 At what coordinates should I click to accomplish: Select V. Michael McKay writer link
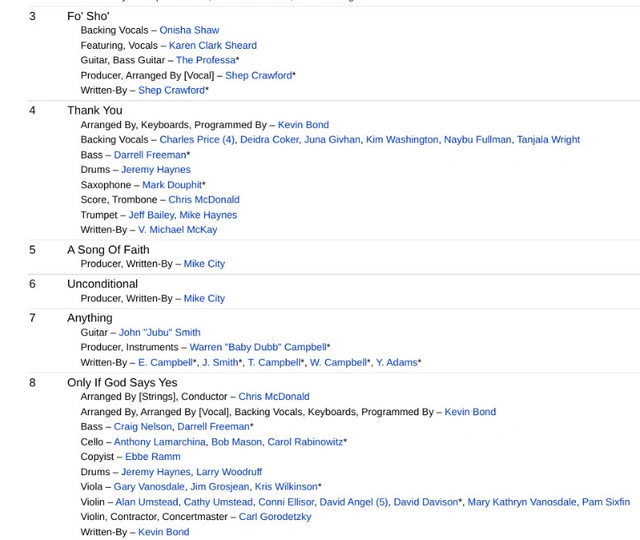click(x=177, y=230)
